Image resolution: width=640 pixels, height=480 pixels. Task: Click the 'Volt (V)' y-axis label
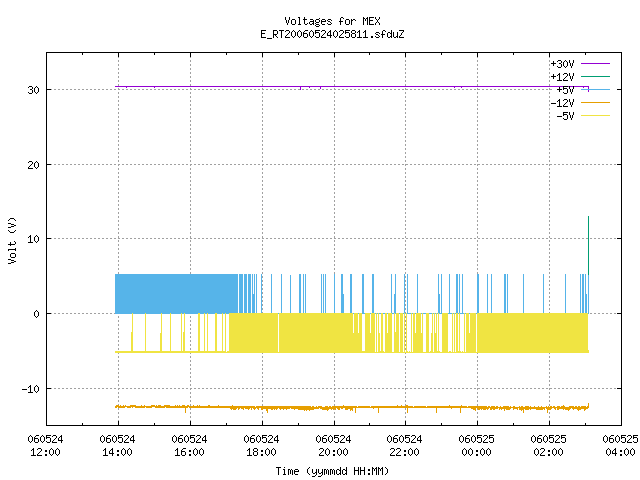[x=12, y=240]
